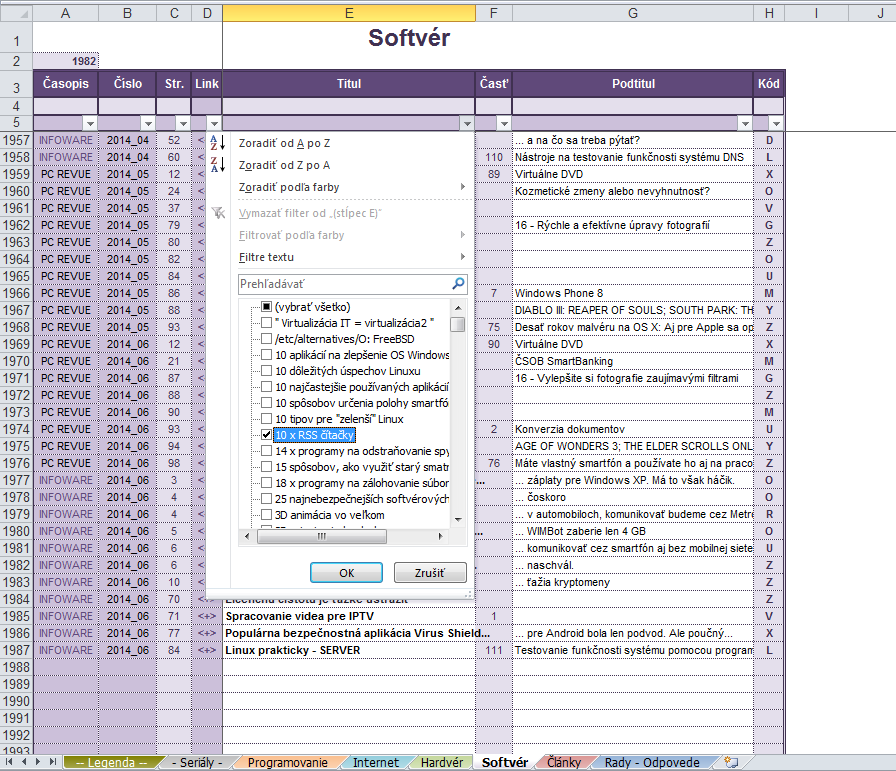The height and width of the screenshot is (771, 896).
Task: Click the 'Zrušiť' cancel button
Action: [430, 573]
